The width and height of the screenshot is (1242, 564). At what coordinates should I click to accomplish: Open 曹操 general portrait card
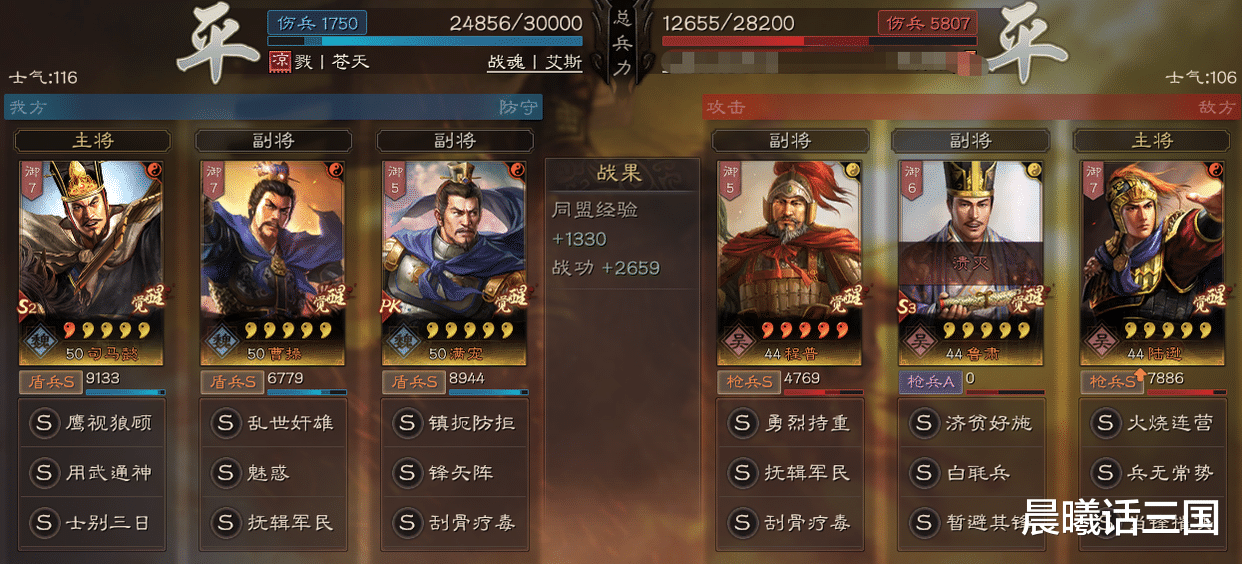273,263
